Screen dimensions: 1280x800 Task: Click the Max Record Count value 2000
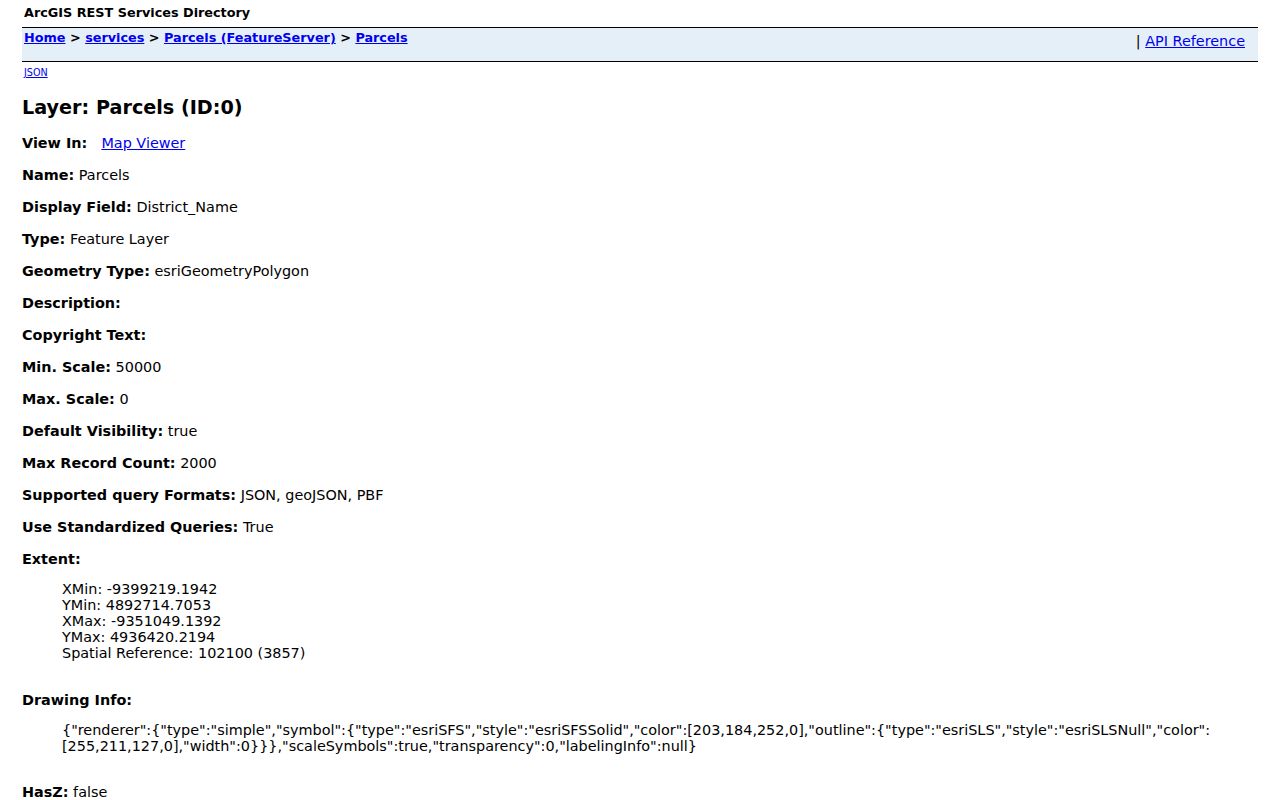[x=198, y=463]
